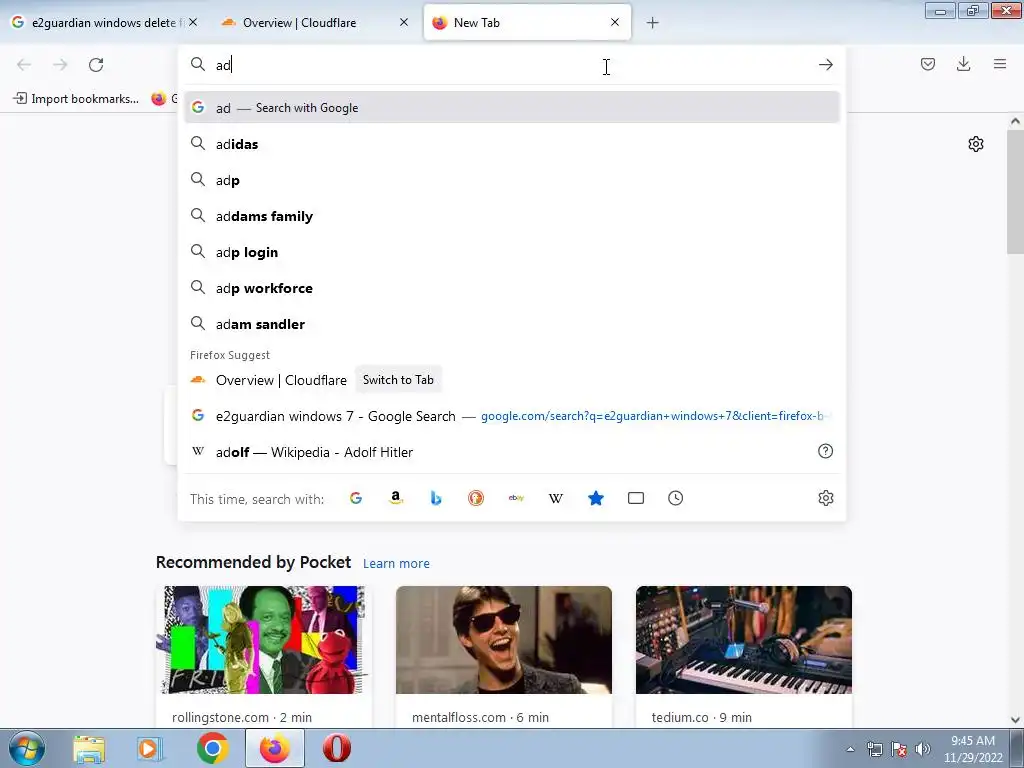Open rollingstone.com Pocket story thumbnail
Image resolution: width=1024 pixels, height=768 pixels.
point(263,640)
